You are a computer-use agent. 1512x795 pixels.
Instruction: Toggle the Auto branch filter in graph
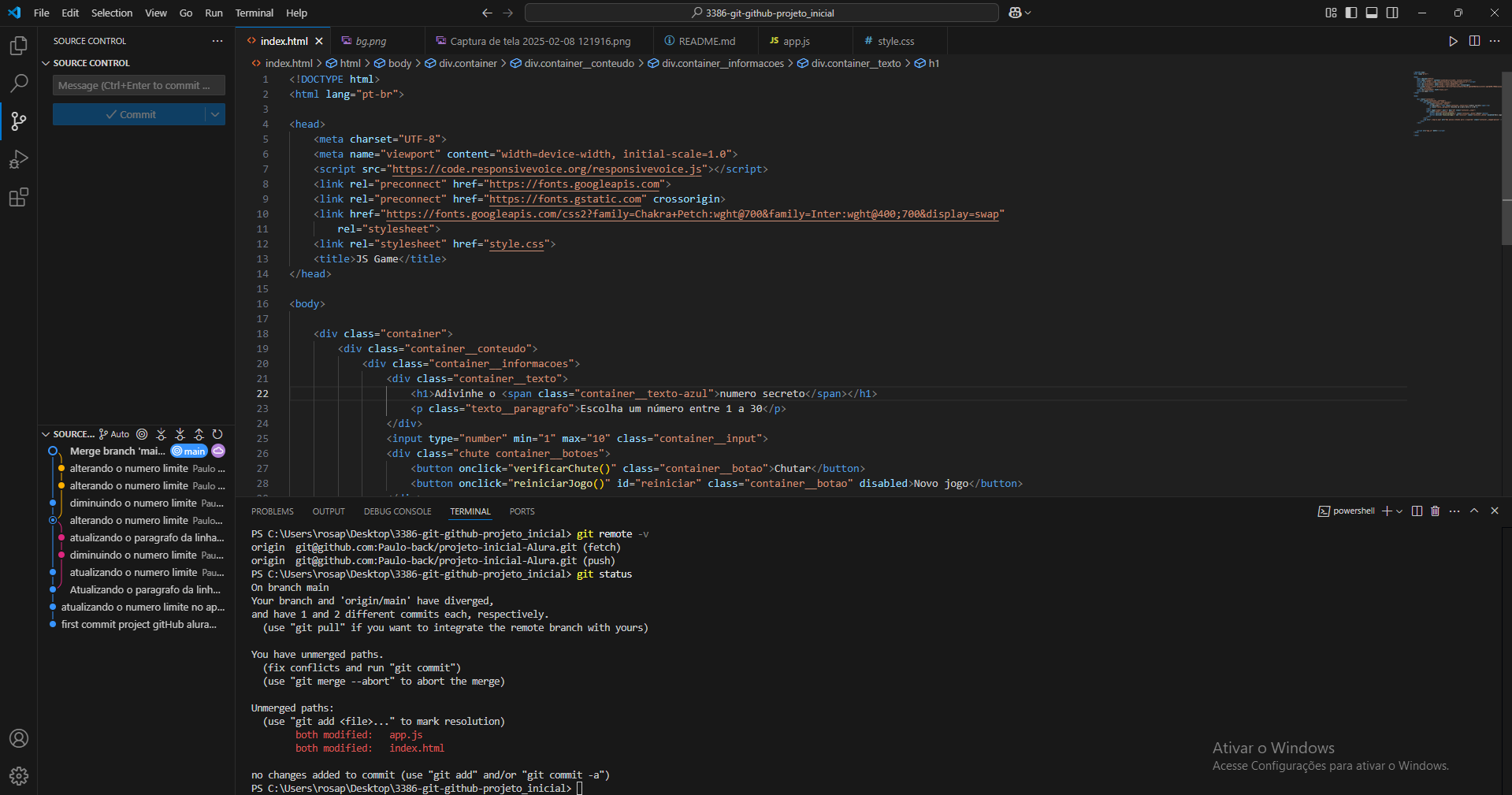click(x=114, y=434)
